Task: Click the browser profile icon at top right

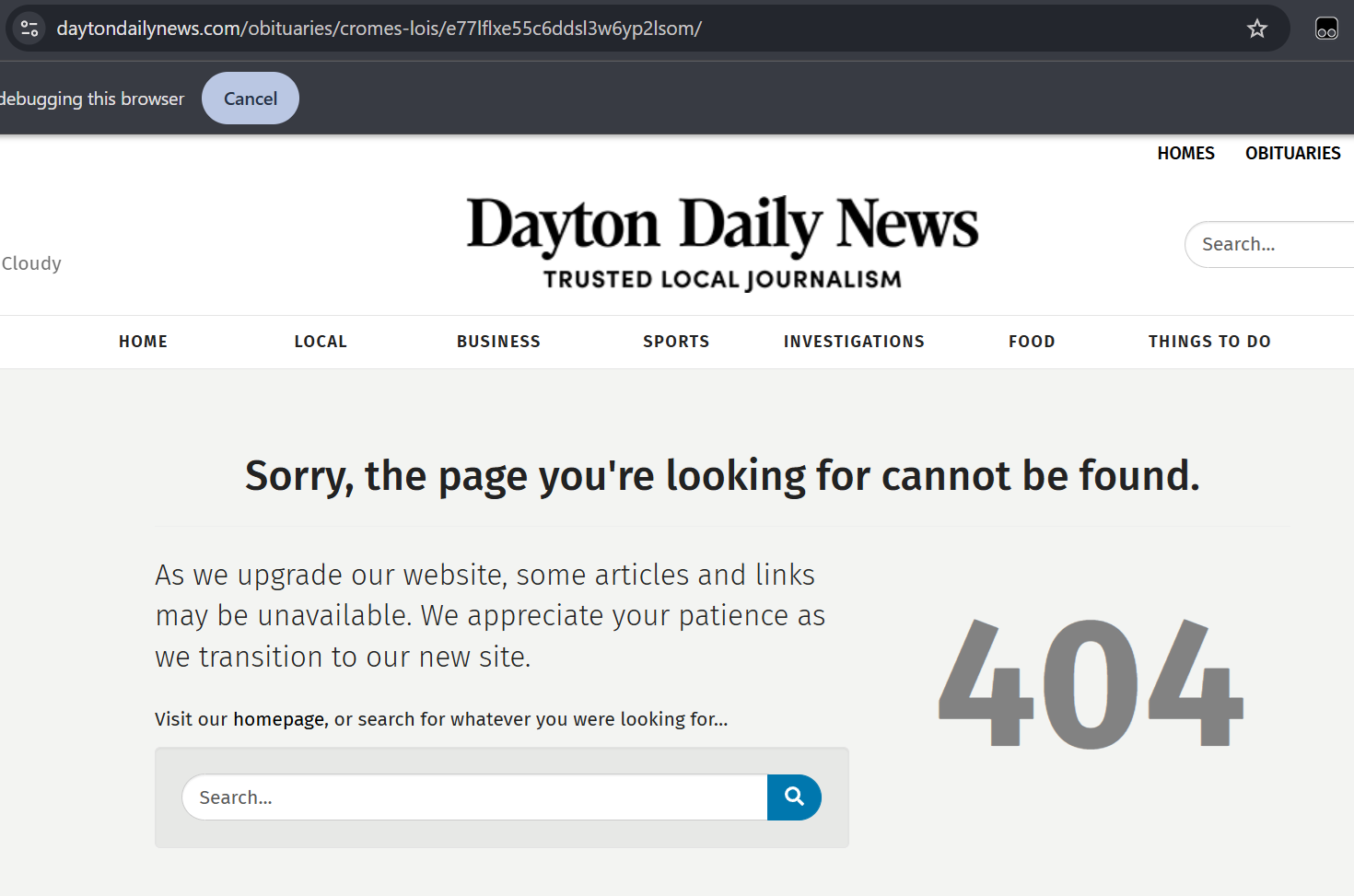Action: point(1326,28)
